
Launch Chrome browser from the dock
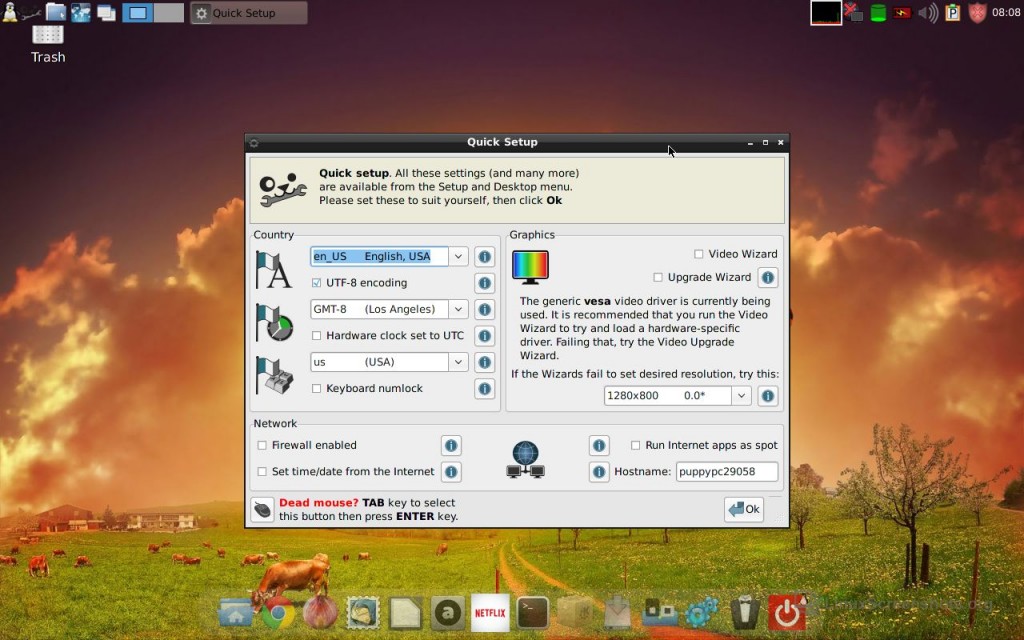277,613
